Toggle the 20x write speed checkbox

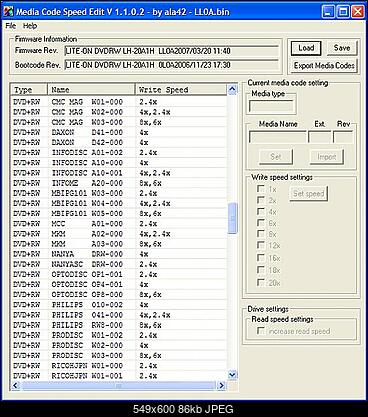[x=261, y=282]
